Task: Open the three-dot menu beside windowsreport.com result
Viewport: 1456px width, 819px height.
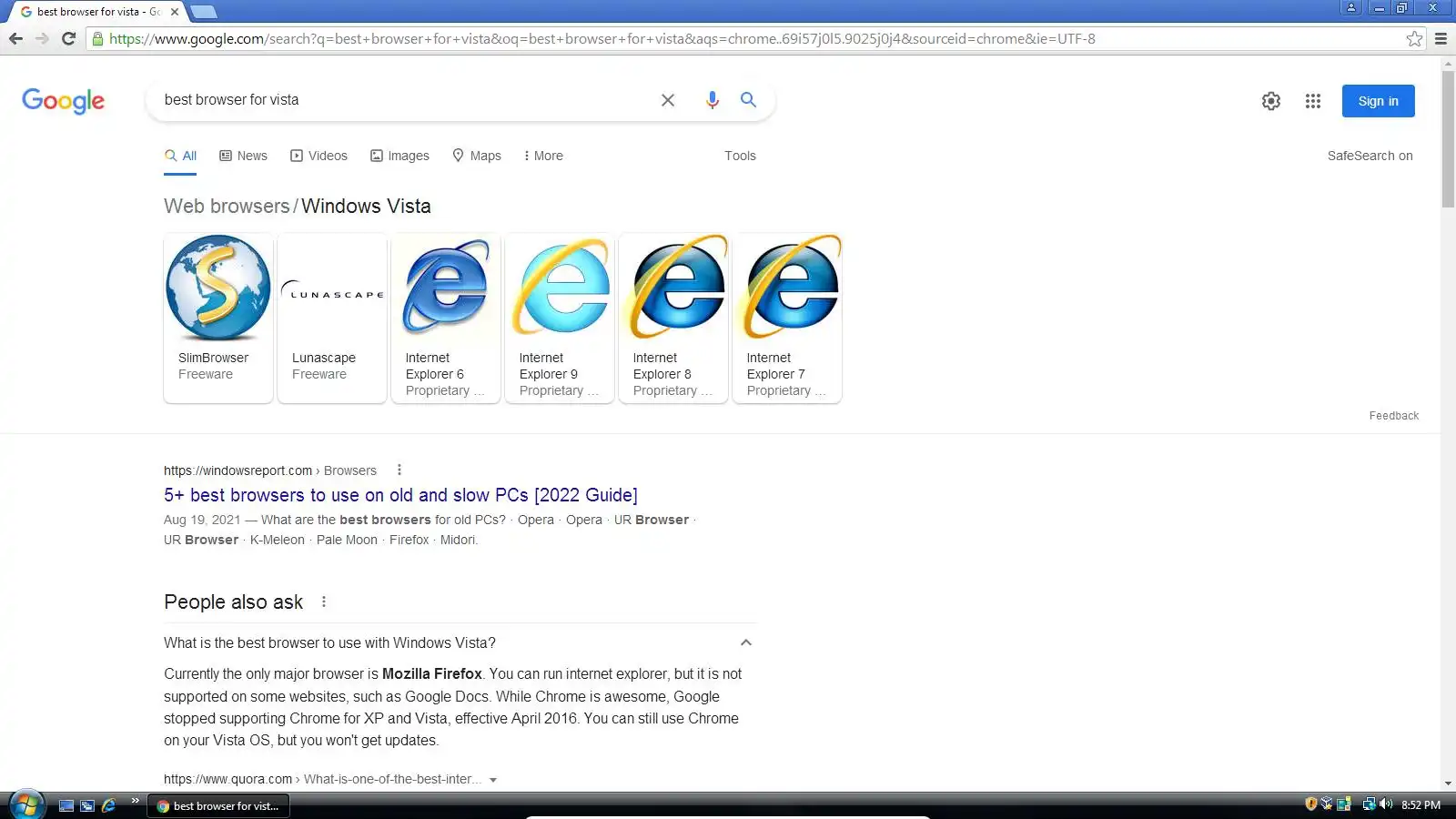Action: pyautogui.click(x=399, y=470)
